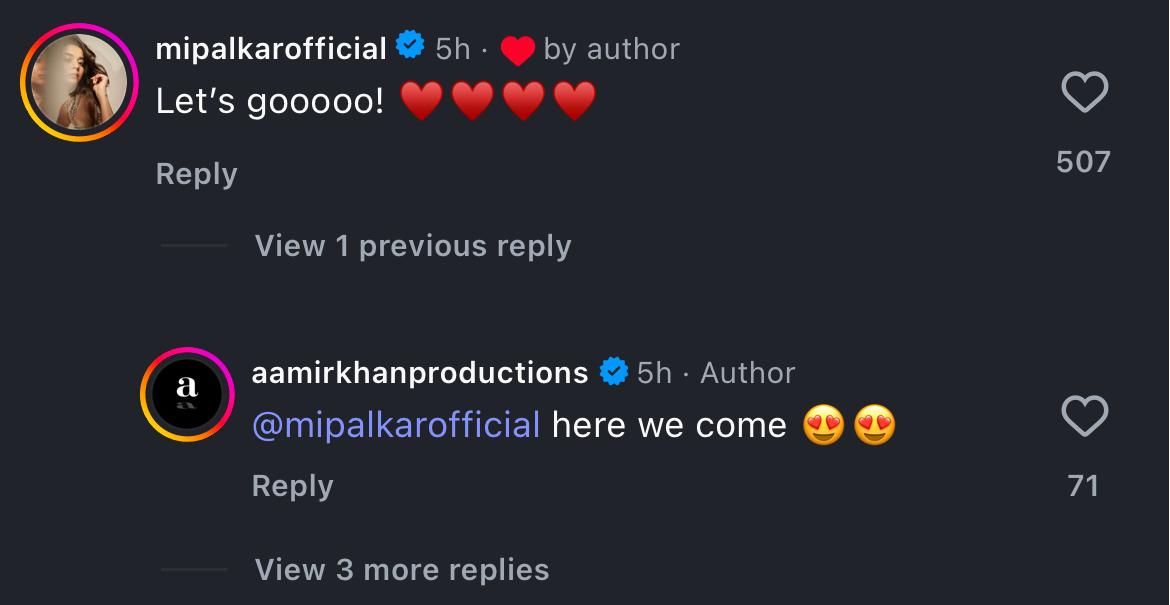Like the aamirkhanproductions reply with heart icon

(1084, 417)
